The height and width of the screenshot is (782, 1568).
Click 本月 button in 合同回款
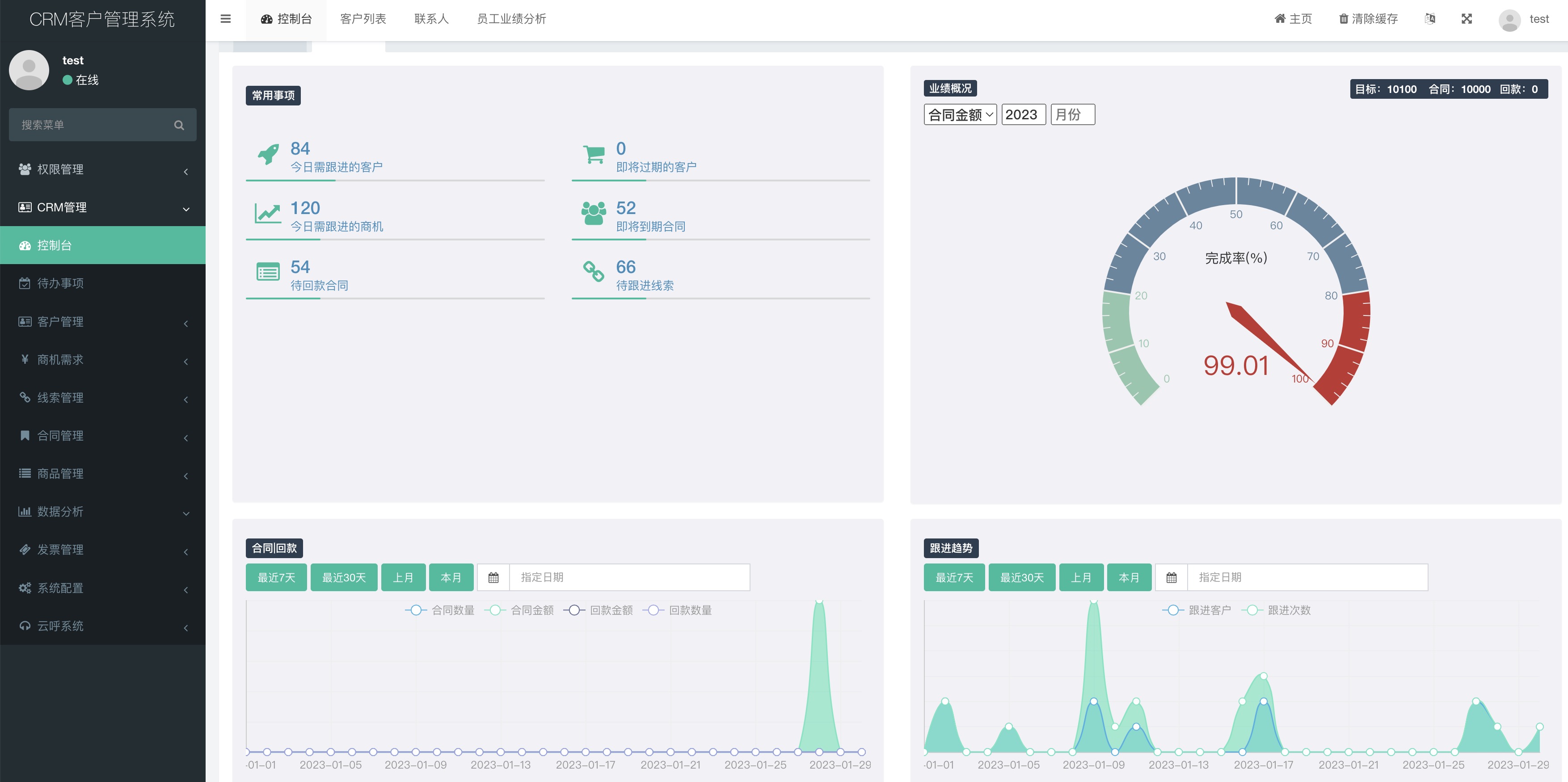451,577
